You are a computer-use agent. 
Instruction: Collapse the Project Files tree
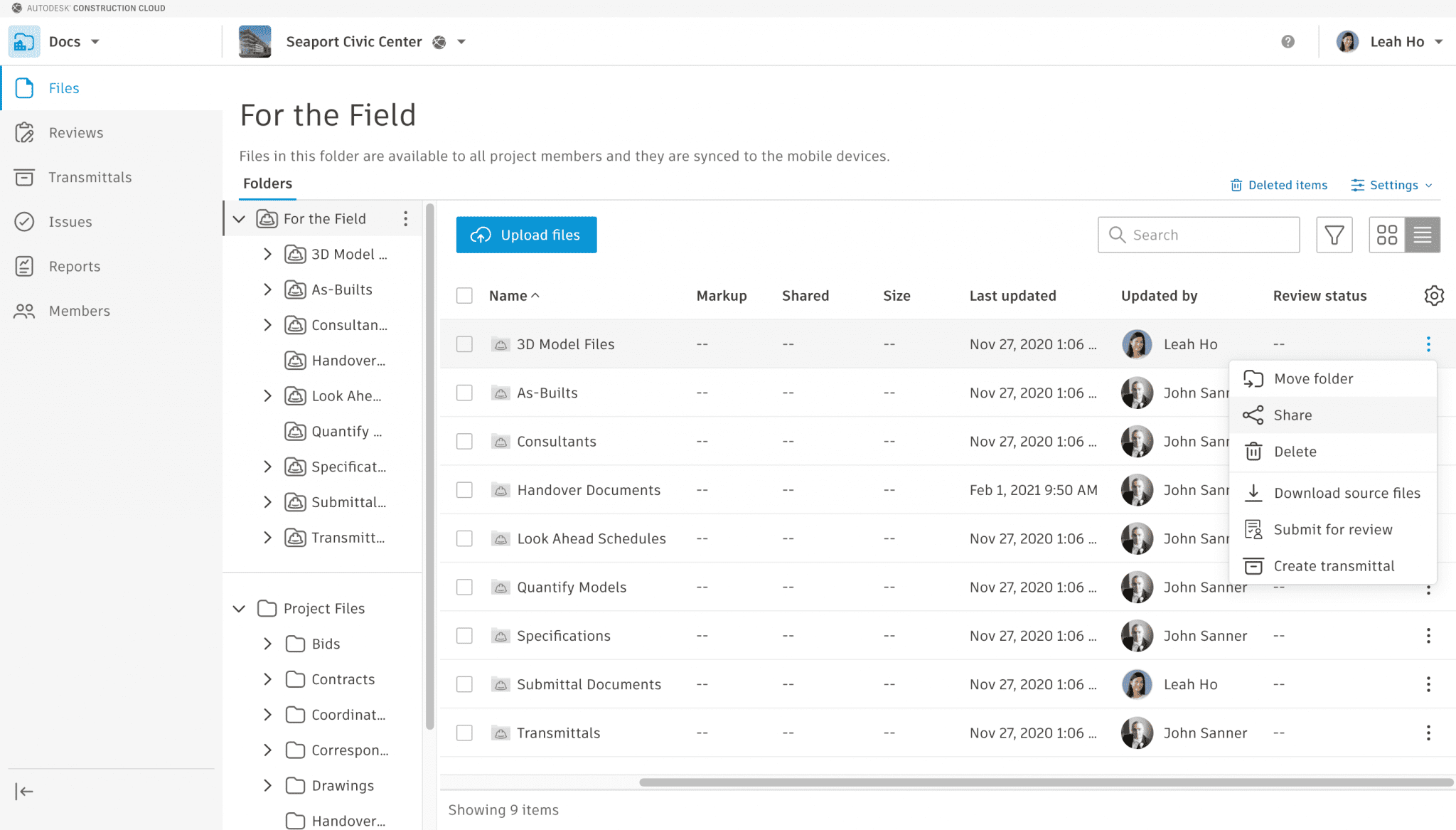point(240,608)
